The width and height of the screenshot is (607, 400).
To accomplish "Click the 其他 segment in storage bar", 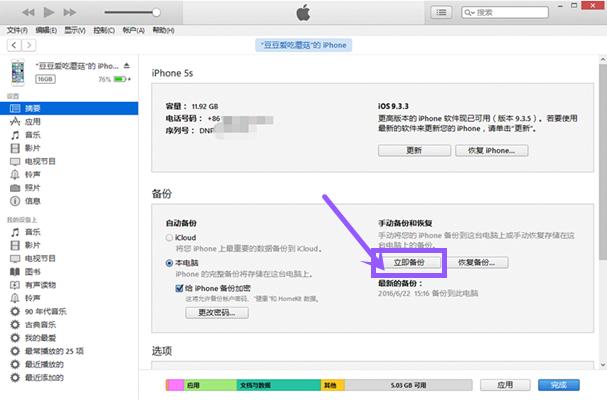I will pyautogui.click(x=333, y=385).
